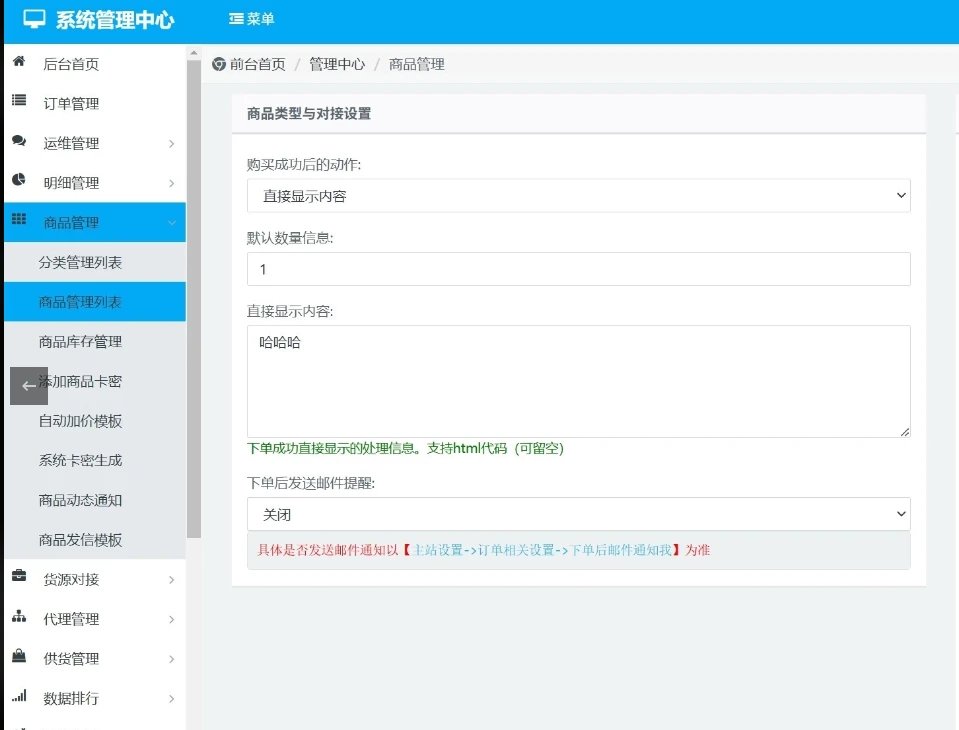Select 商品库存管理 submenu item
The image size is (959, 730).
95,342
